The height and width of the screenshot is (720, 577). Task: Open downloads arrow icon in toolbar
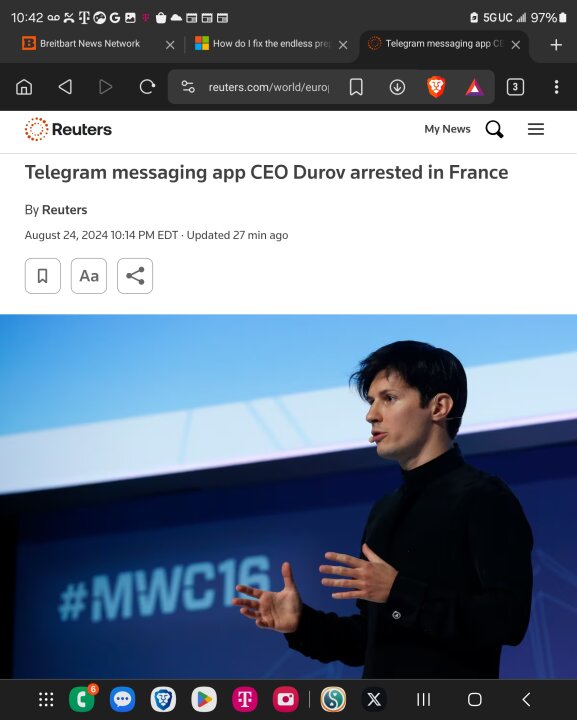[397, 87]
